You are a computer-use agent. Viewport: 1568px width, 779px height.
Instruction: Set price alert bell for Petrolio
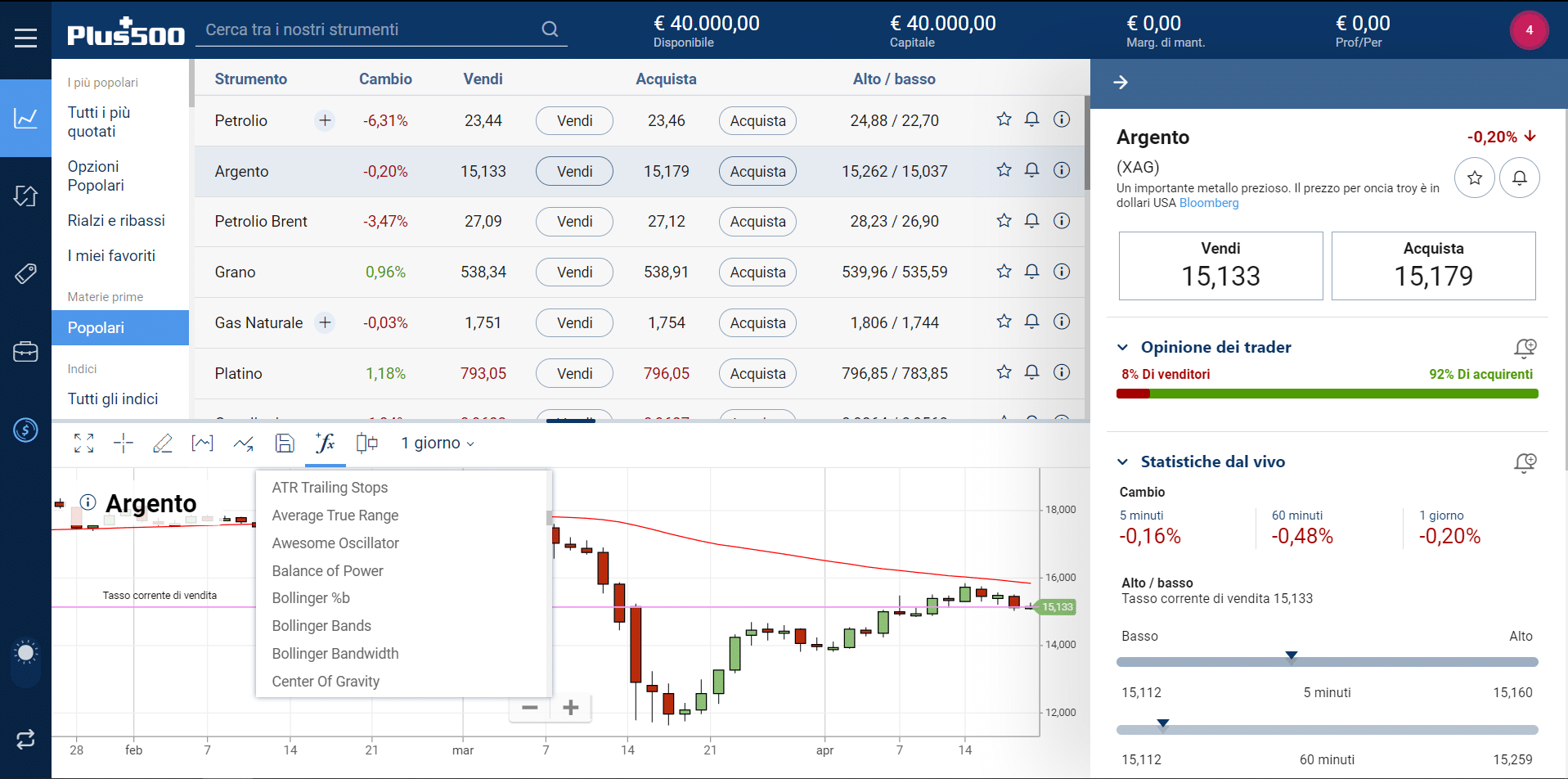(x=1032, y=119)
